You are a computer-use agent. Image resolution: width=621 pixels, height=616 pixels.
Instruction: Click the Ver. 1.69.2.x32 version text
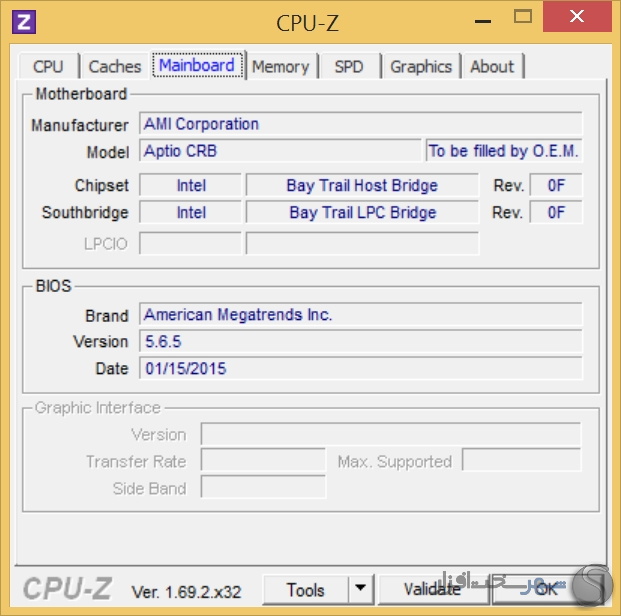186,592
